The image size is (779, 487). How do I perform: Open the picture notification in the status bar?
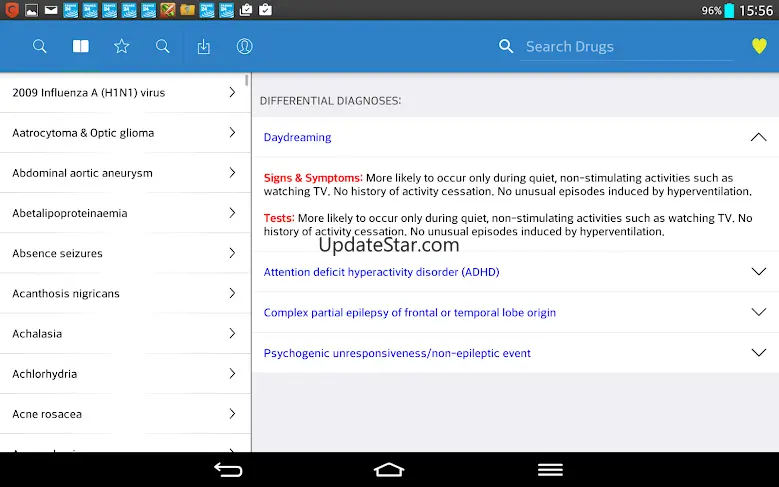(x=31, y=10)
